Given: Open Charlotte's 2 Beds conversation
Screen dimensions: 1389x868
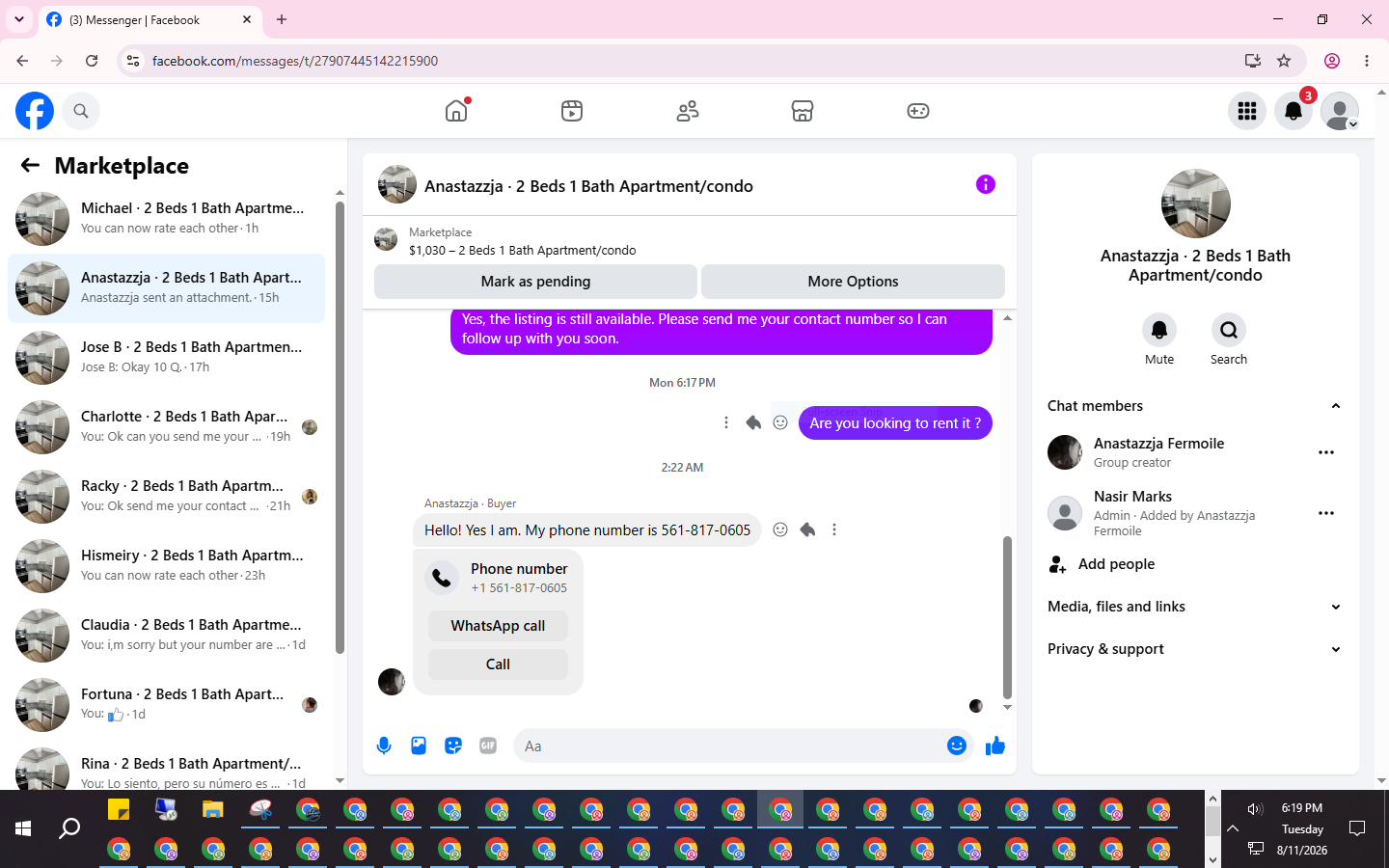Looking at the screenshot, I should tap(166, 427).
